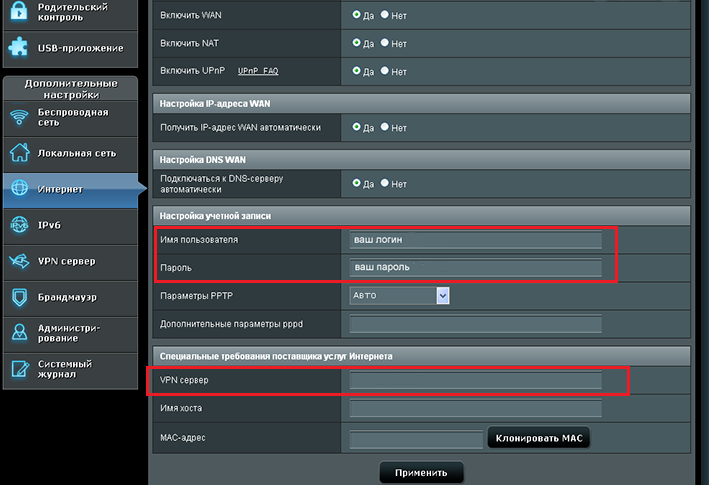This screenshot has width=727, height=485.
Task: Click the VPN сервер address field
Action: (476, 380)
